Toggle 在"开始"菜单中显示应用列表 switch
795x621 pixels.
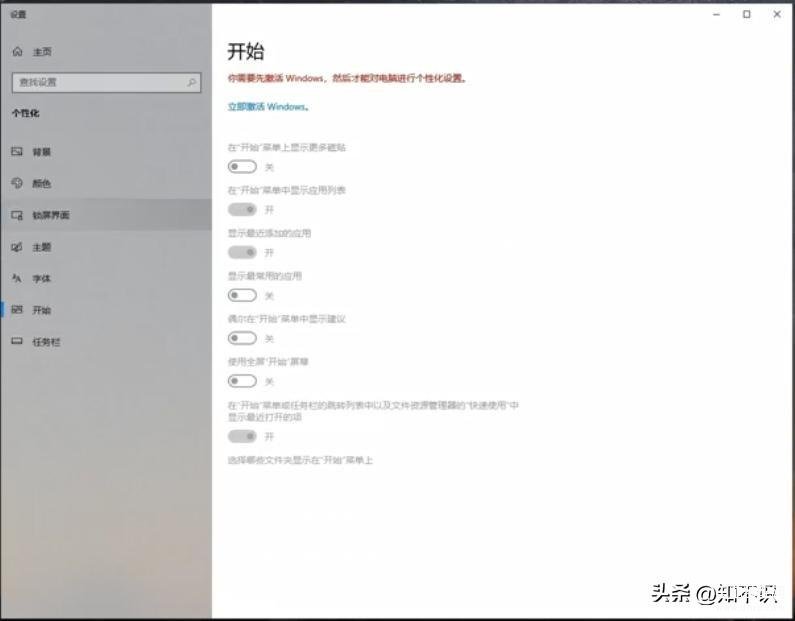(242, 209)
